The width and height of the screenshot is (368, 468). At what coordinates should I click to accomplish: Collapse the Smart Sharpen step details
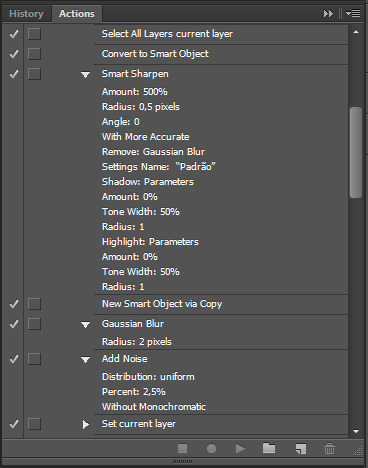click(86, 75)
